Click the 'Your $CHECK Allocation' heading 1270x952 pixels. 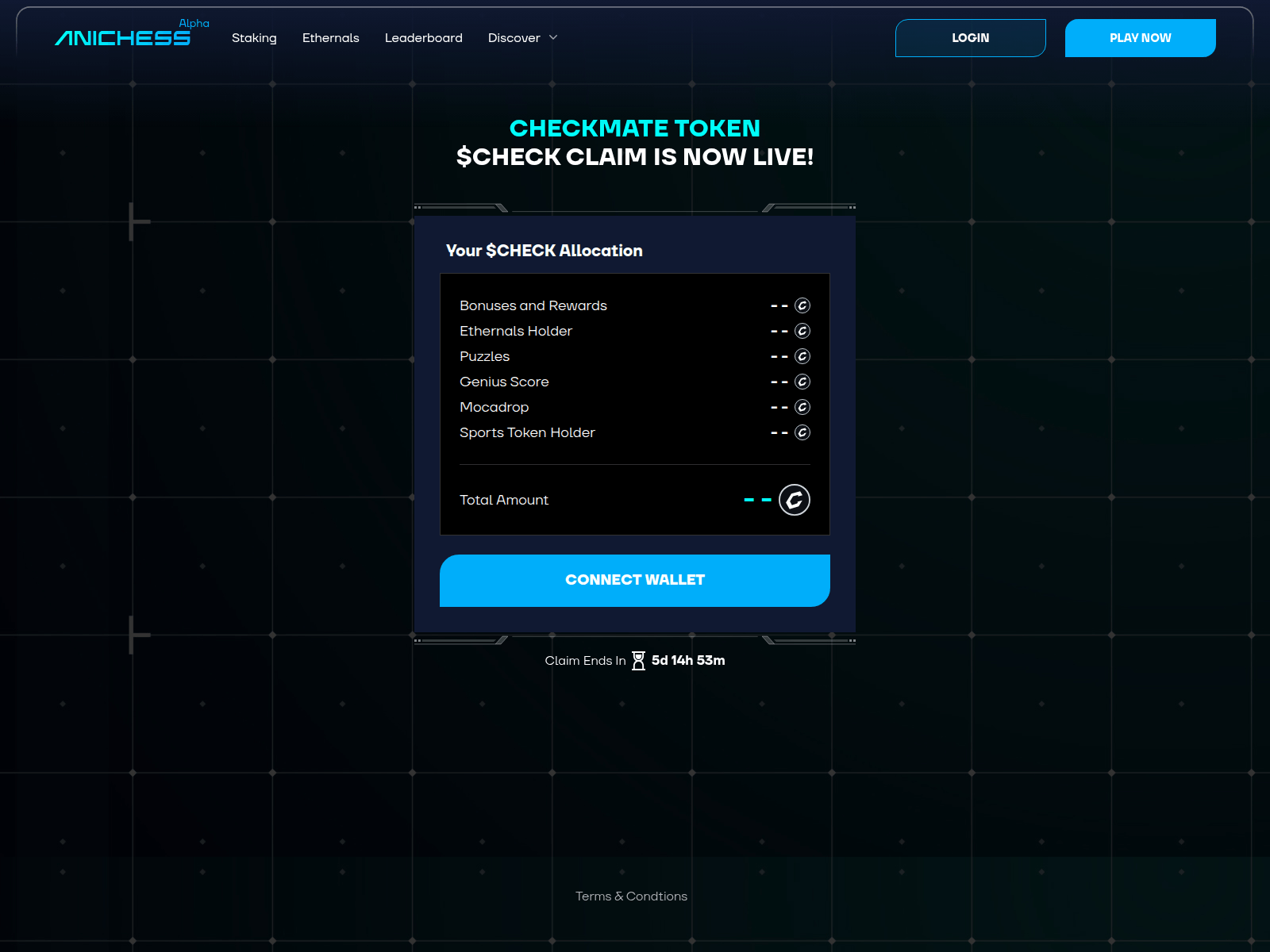point(545,251)
